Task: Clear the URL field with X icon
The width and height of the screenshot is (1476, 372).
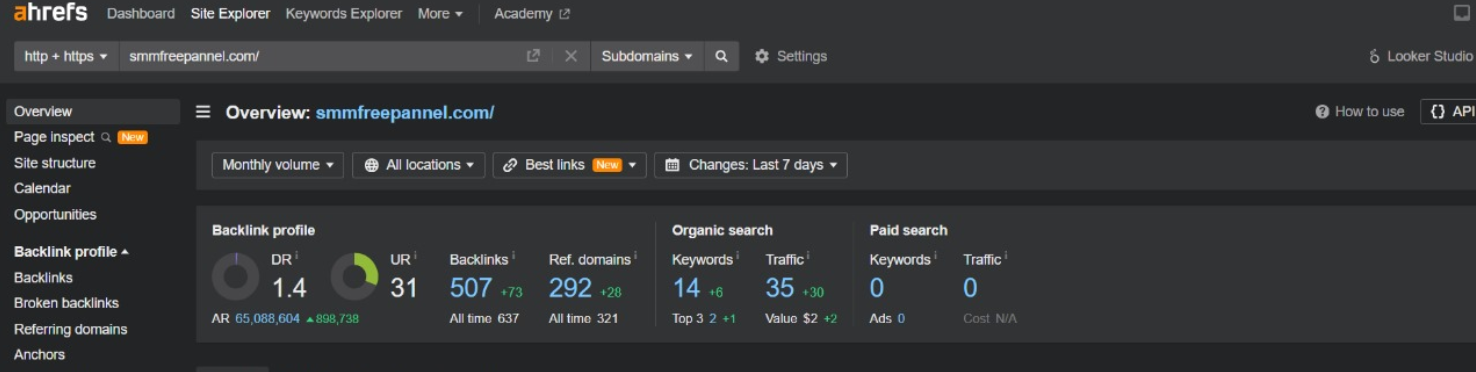Action: tap(571, 56)
